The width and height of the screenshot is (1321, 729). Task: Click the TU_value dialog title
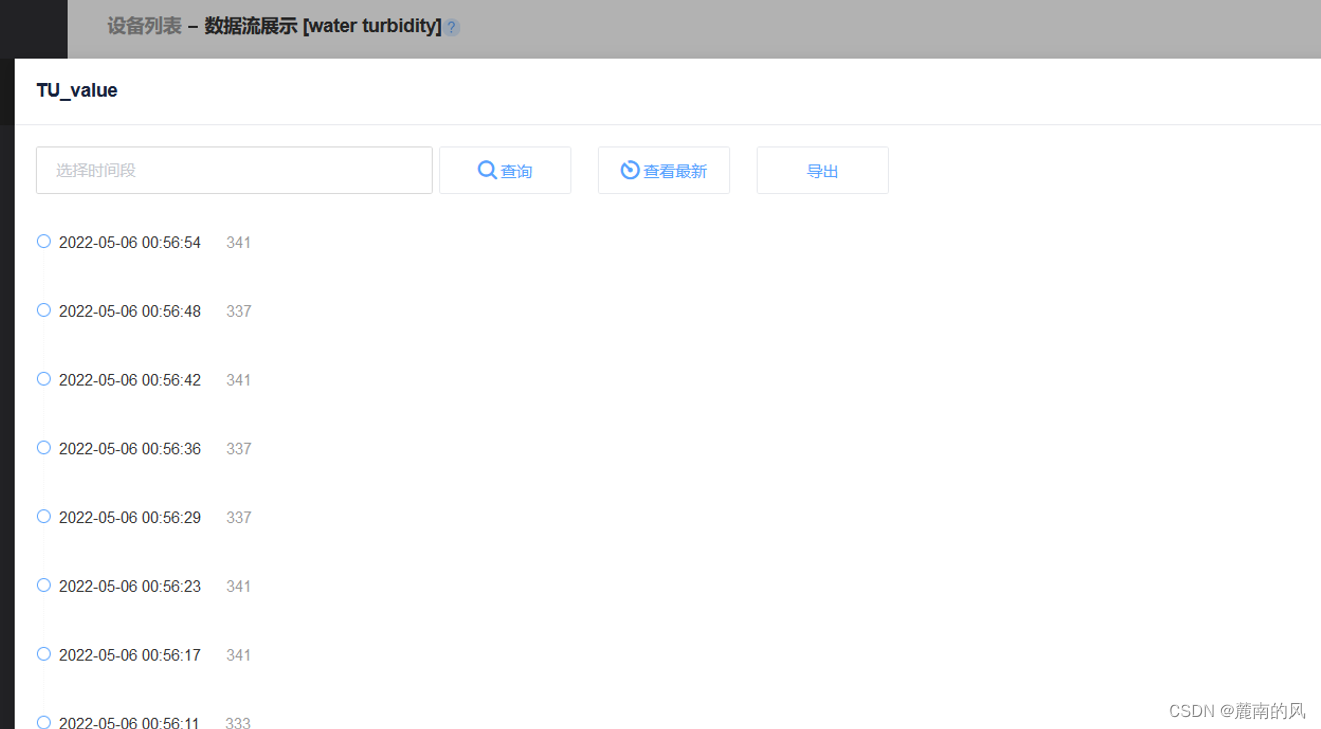[77, 91]
